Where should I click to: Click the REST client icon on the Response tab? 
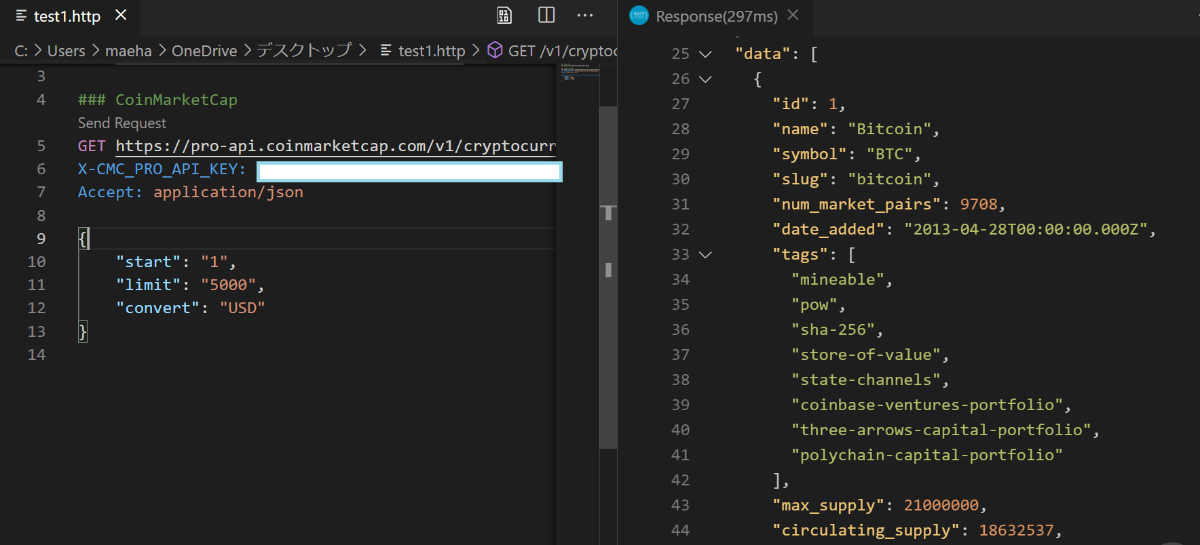coord(639,16)
